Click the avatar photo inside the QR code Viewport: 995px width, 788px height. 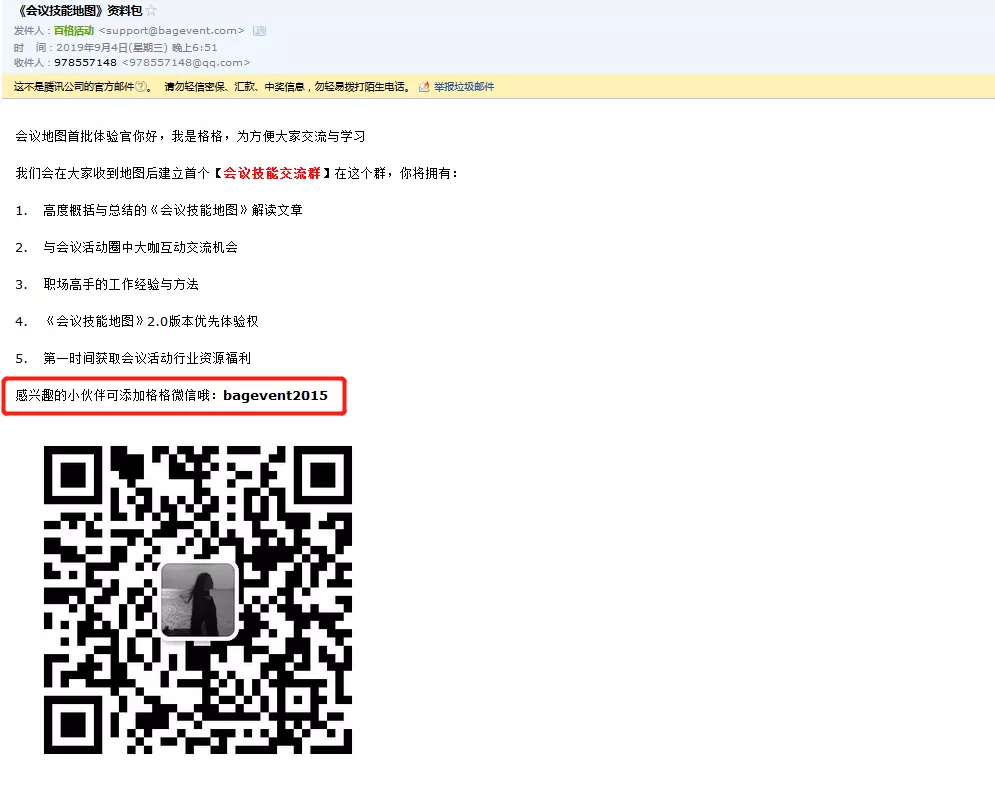pos(198,600)
